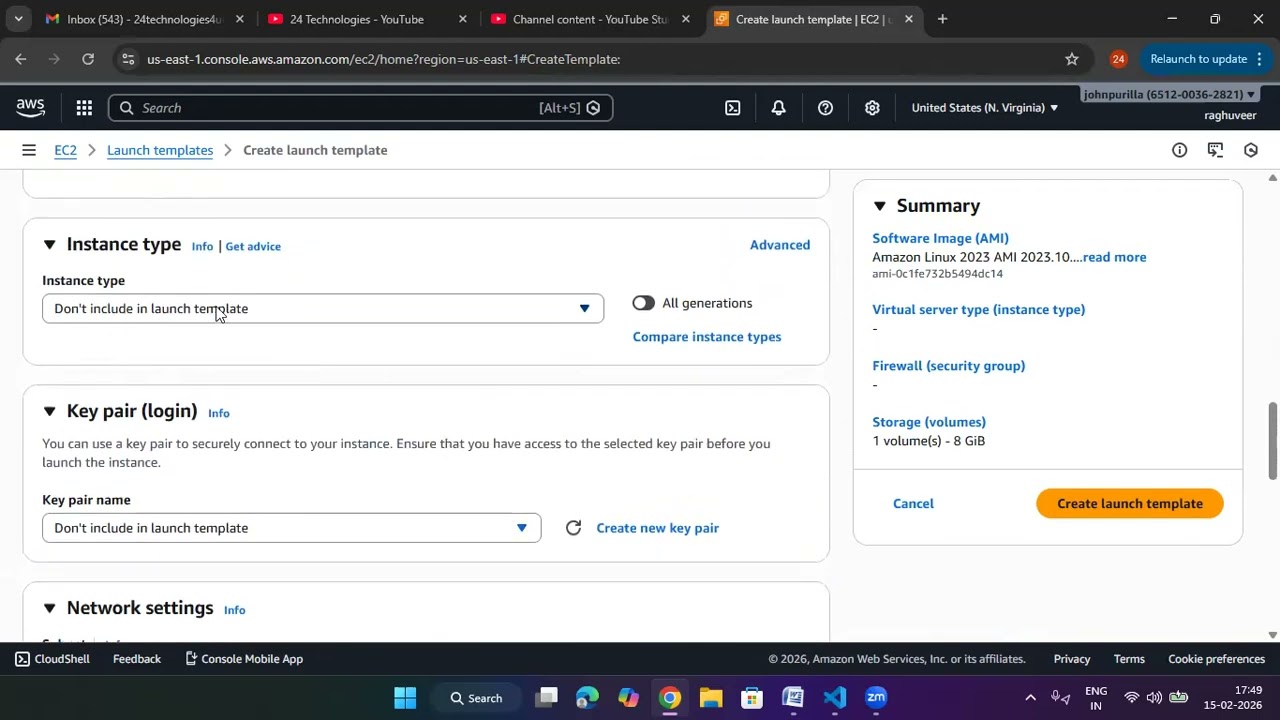
Task: Open the tutorials panel icon next to info
Action: coord(1215,150)
